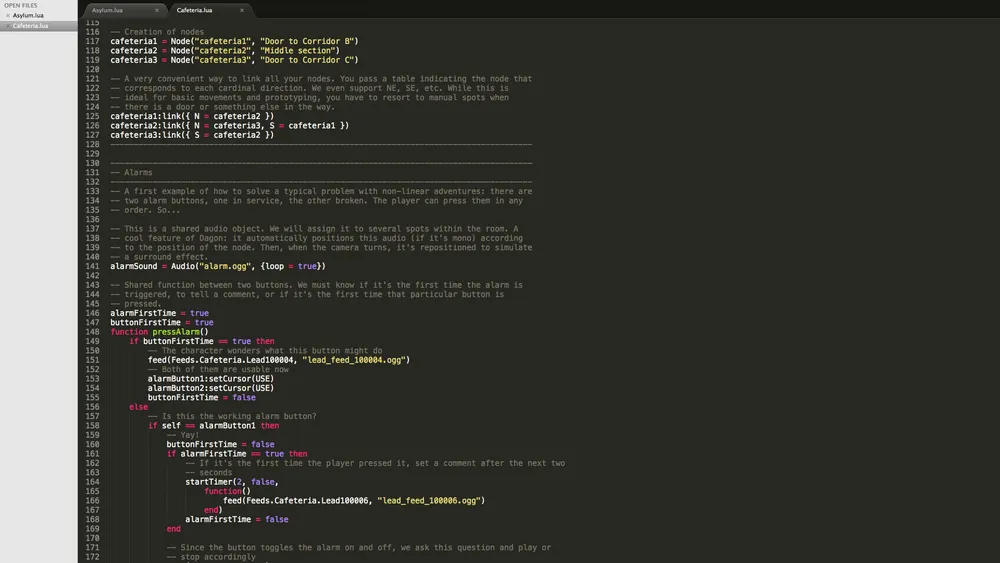The image size is (1000, 563).
Task: Place cursor on the startTimer call
Action: [210, 482]
